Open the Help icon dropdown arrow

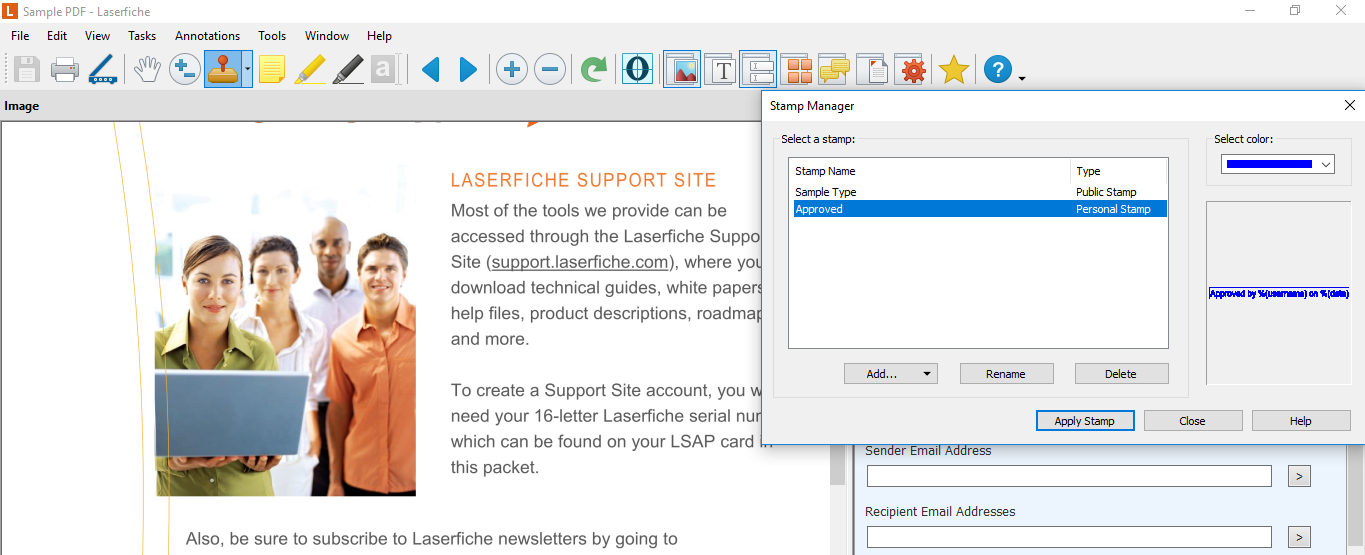(x=1021, y=76)
